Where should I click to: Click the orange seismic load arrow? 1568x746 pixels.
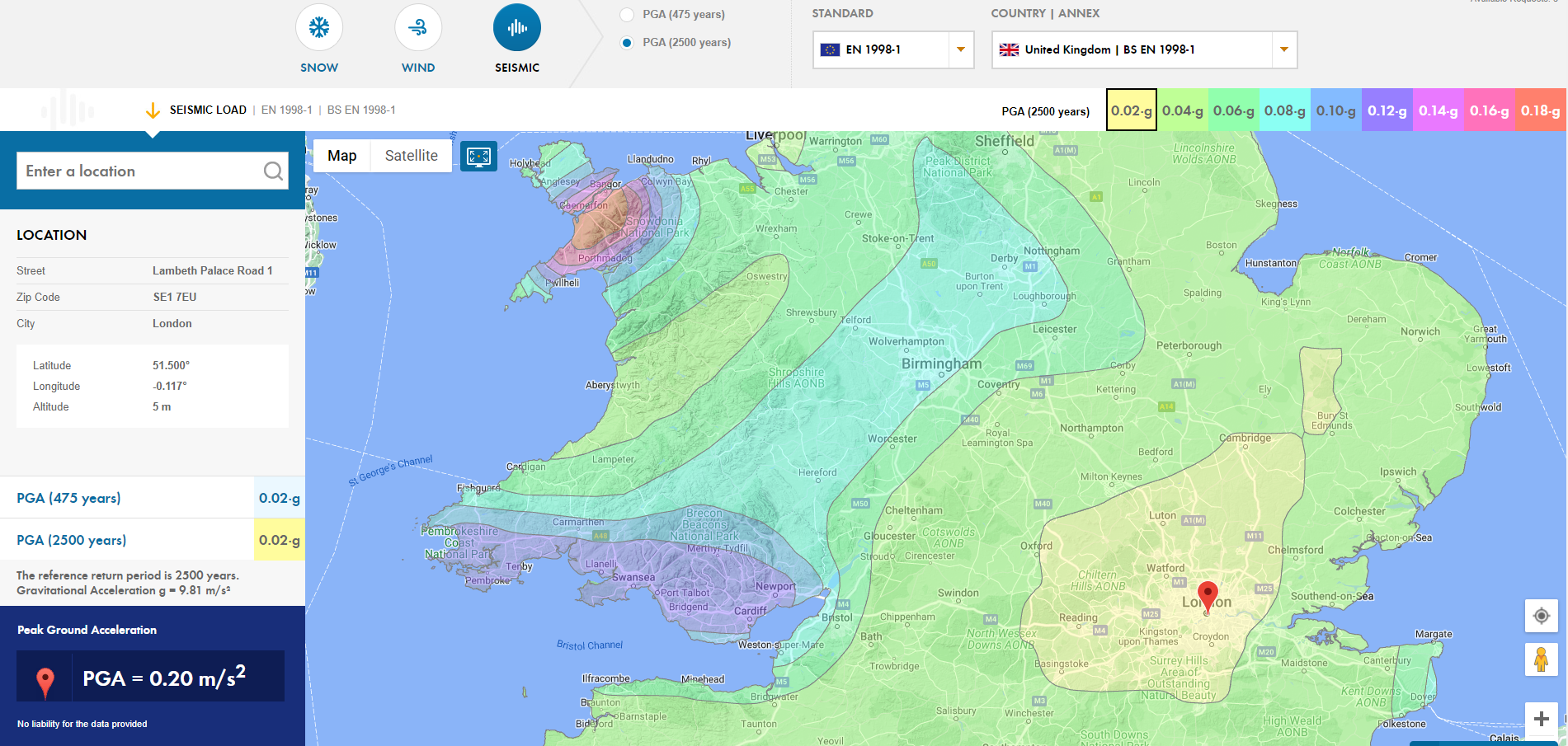153,110
